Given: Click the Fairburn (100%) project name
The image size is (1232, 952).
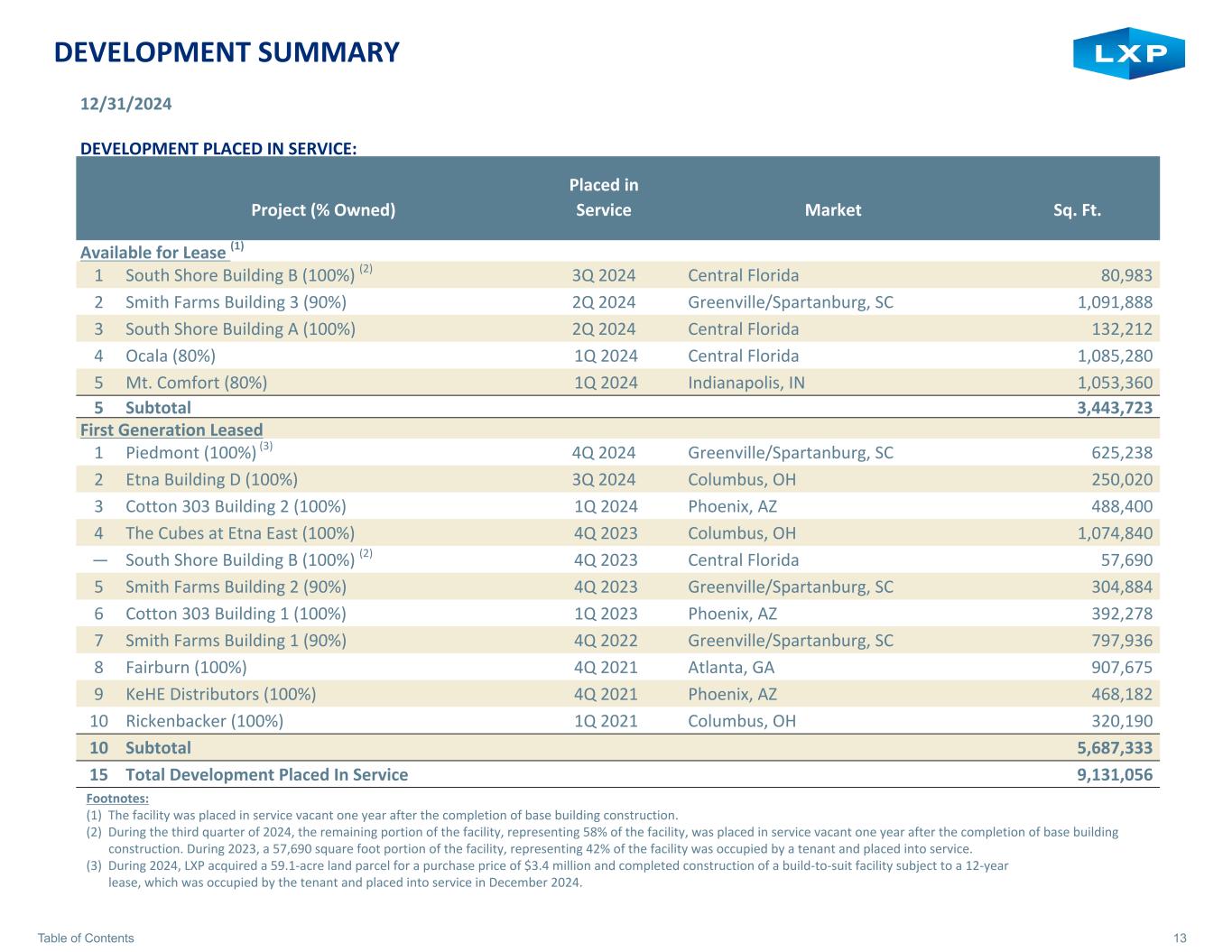Looking at the screenshot, I should pos(186,668).
